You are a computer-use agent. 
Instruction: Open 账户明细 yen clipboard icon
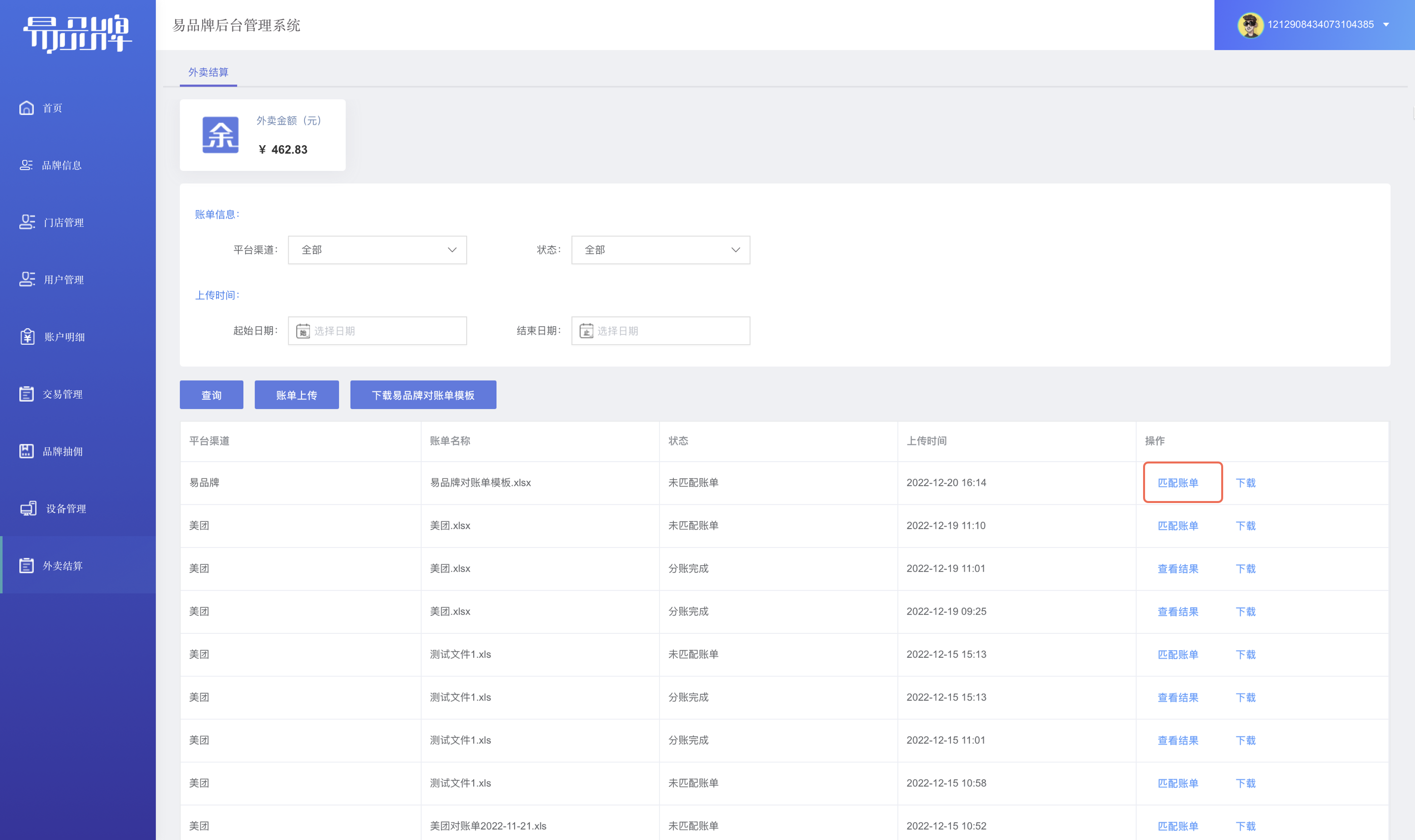click(27, 336)
